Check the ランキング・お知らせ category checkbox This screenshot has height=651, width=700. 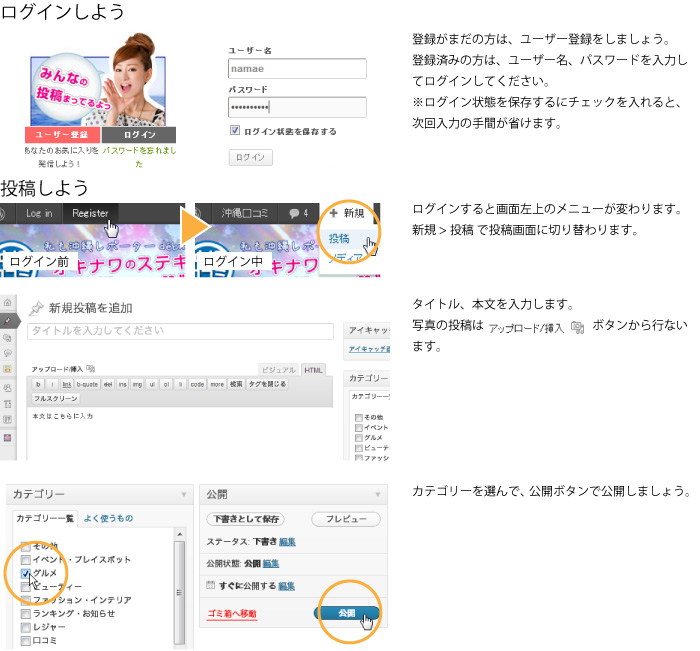point(26,613)
